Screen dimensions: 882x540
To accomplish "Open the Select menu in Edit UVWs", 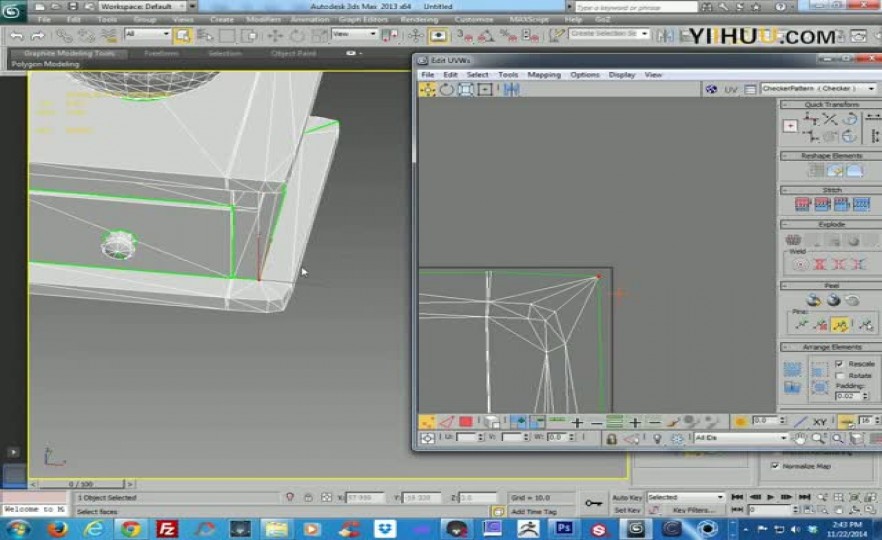I will [477, 74].
